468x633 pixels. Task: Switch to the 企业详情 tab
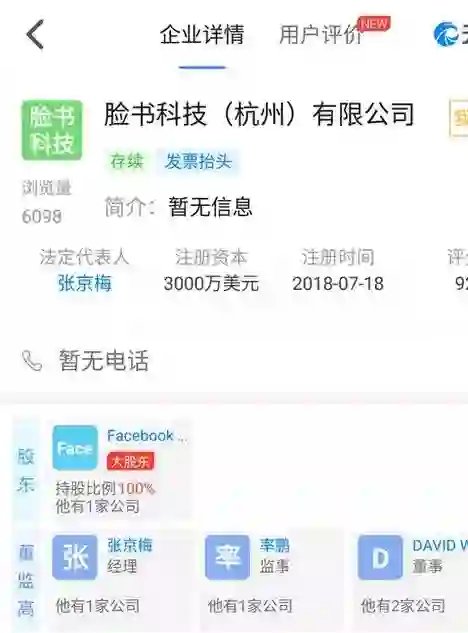click(202, 34)
